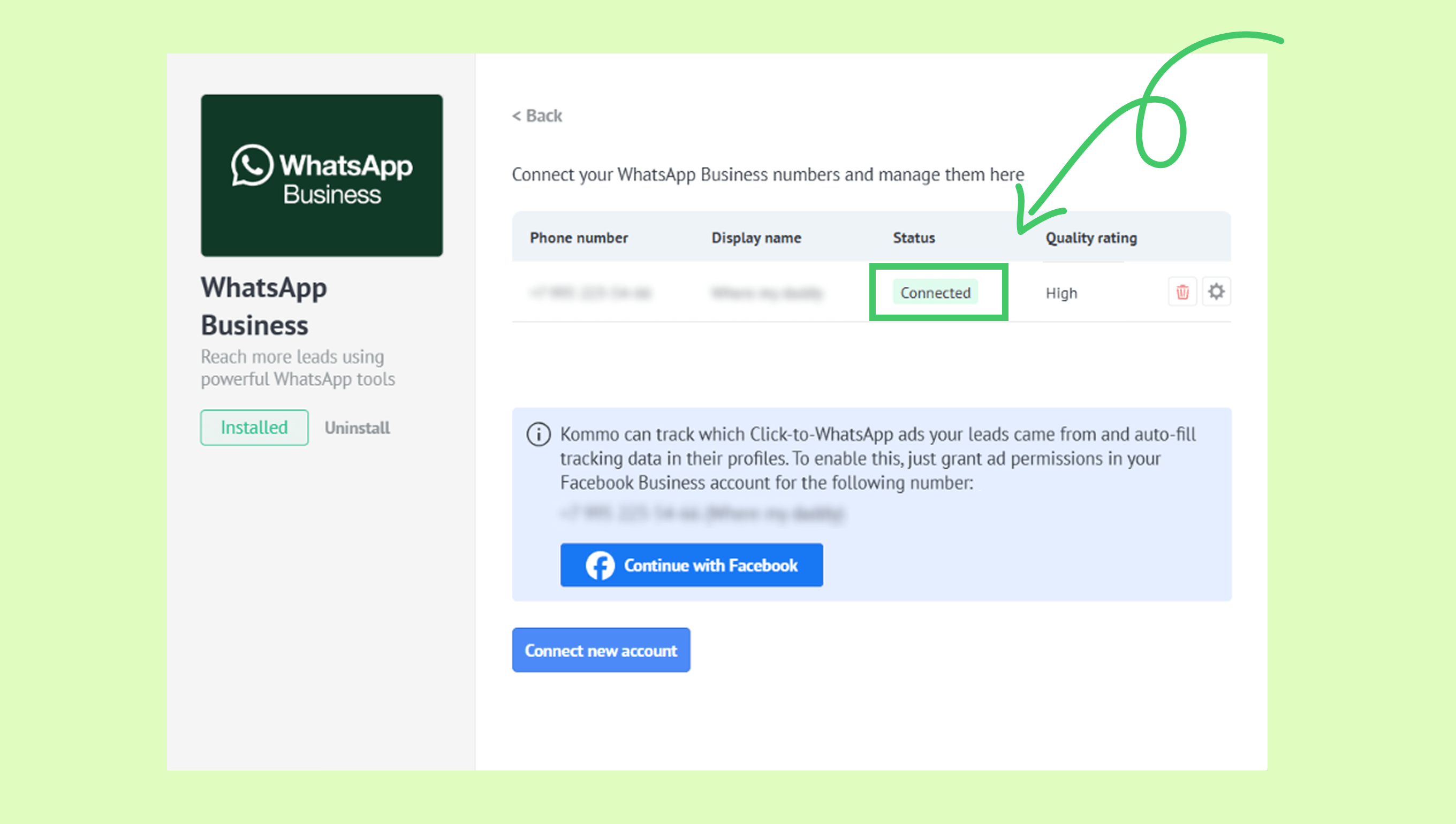Go back using the Back link

coord(537,116)
